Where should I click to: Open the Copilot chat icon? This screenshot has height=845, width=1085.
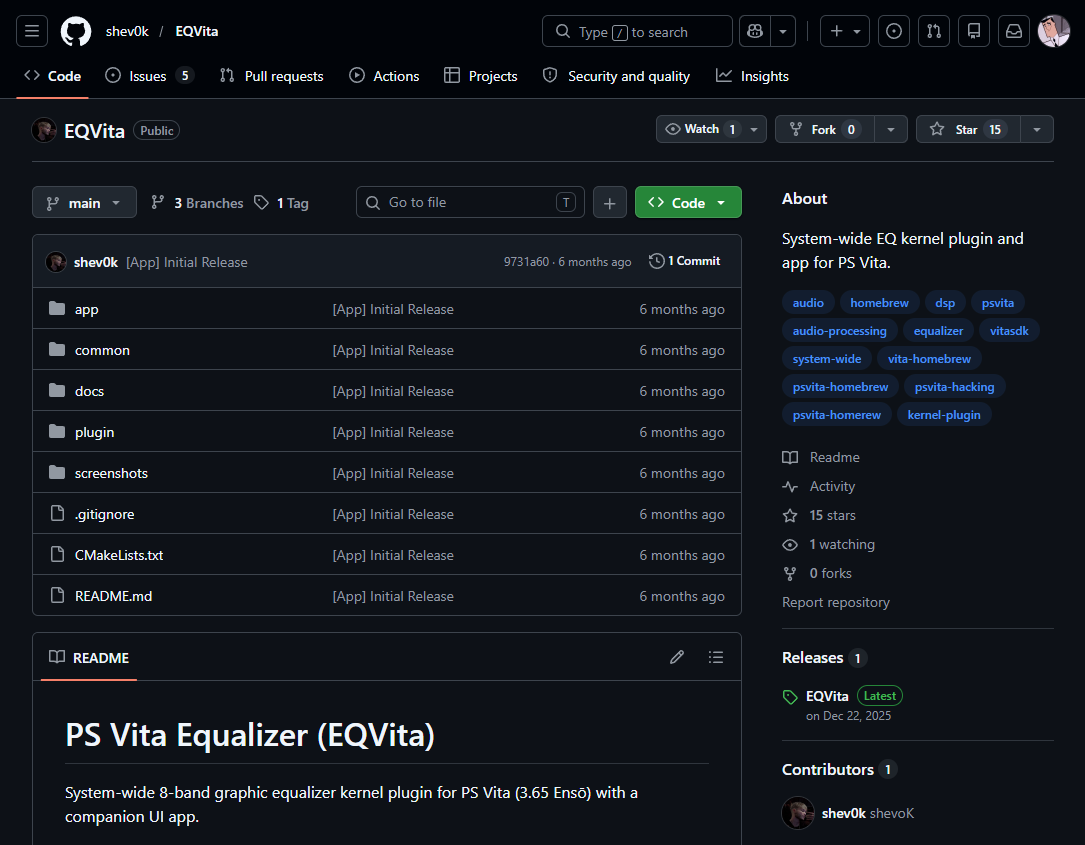point(755,31)
